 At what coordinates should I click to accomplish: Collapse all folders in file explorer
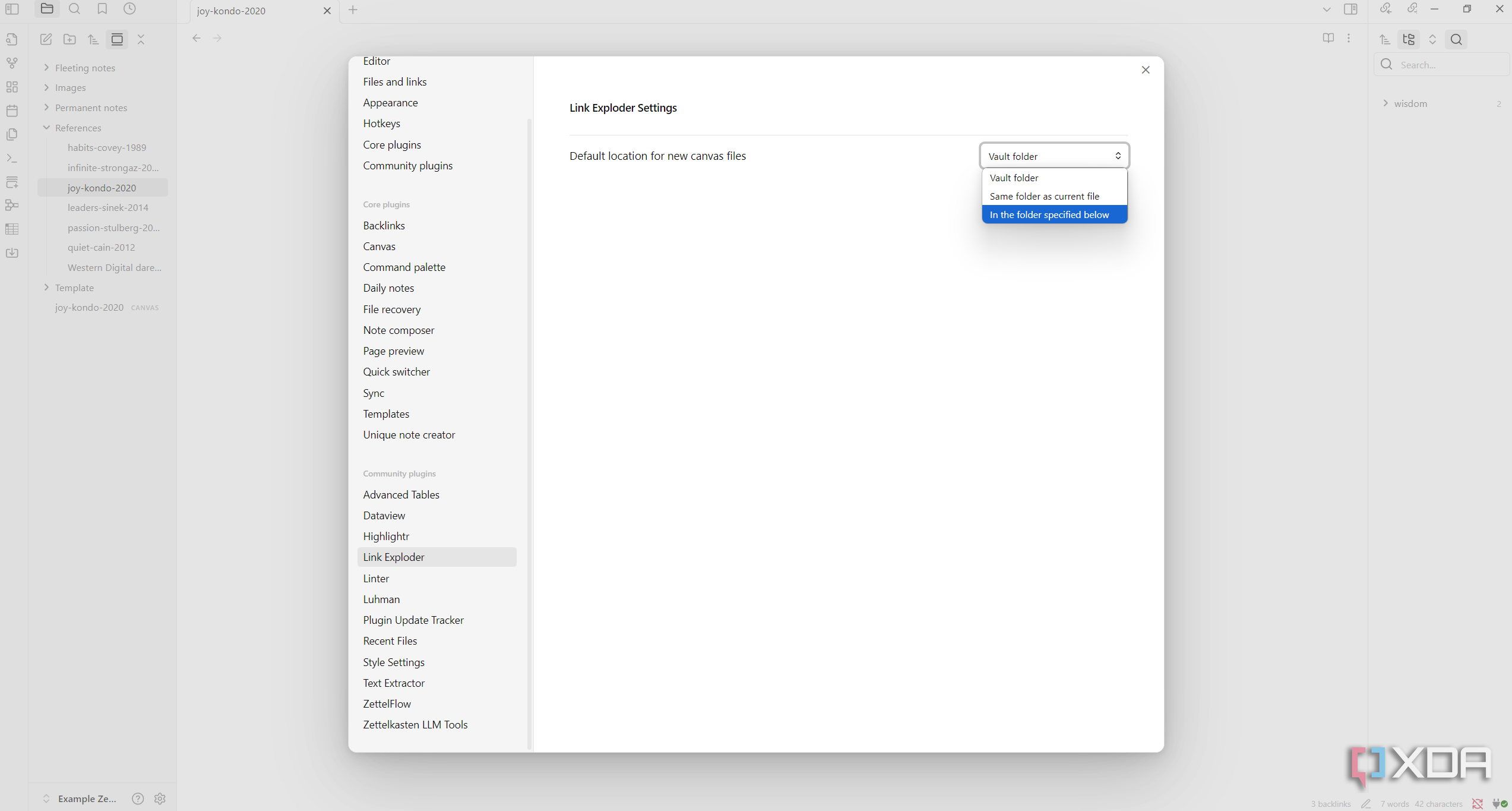[141, 39]
